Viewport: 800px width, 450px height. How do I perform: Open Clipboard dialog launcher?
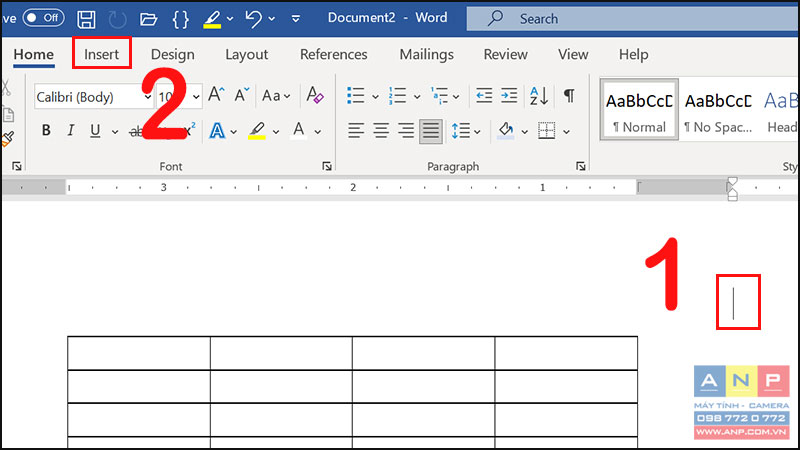click(17, 166)
